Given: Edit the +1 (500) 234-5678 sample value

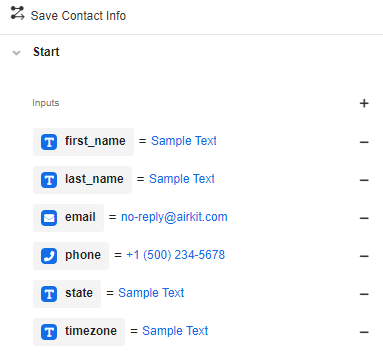Looking at the screenshot, I should [x=176, y=255].
